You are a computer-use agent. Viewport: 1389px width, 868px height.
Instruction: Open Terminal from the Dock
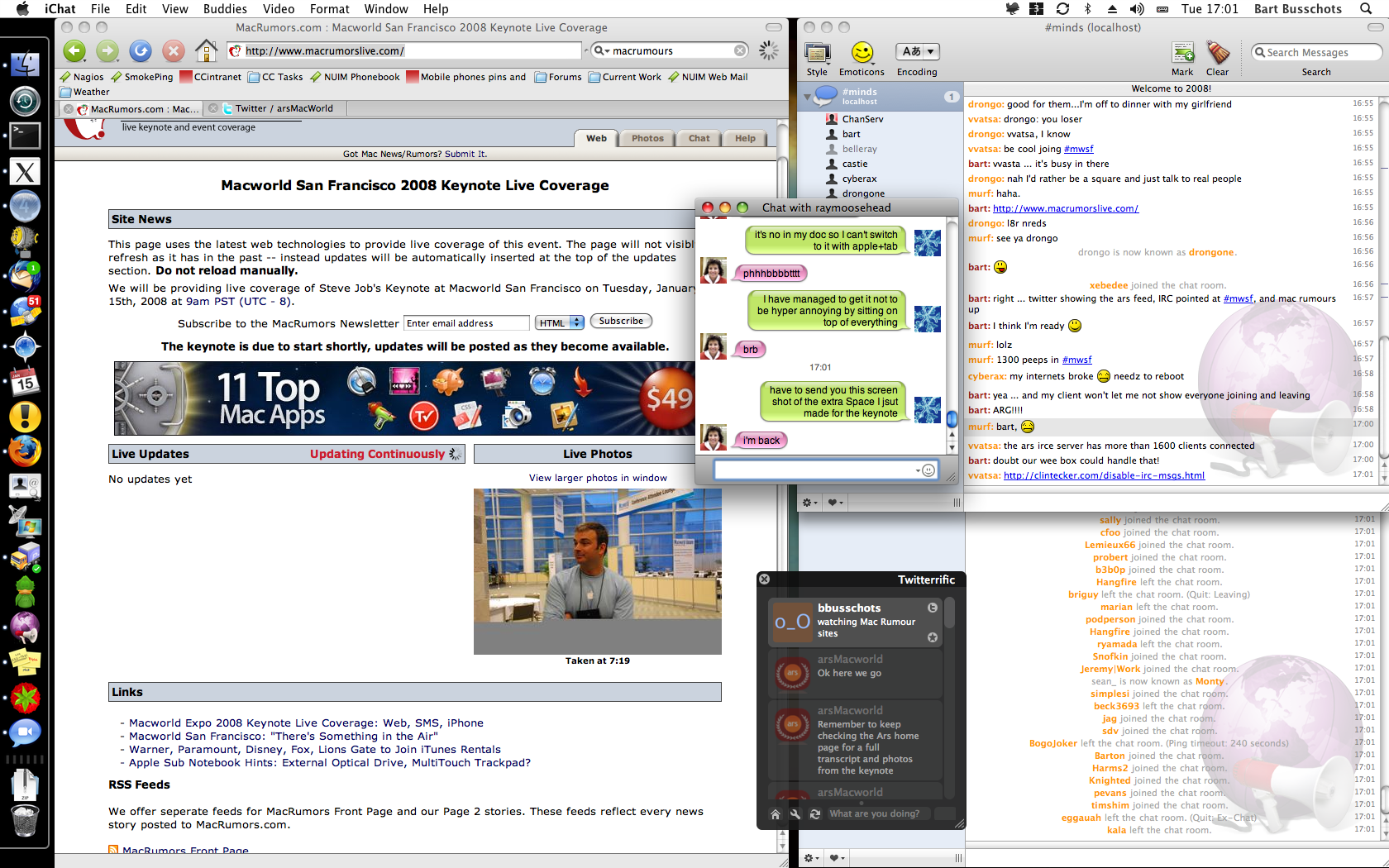point(25,136)
